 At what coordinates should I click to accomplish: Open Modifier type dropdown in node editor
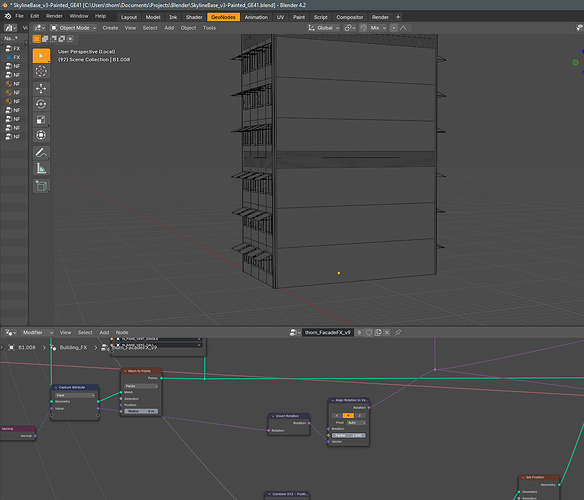pos(36,332)
